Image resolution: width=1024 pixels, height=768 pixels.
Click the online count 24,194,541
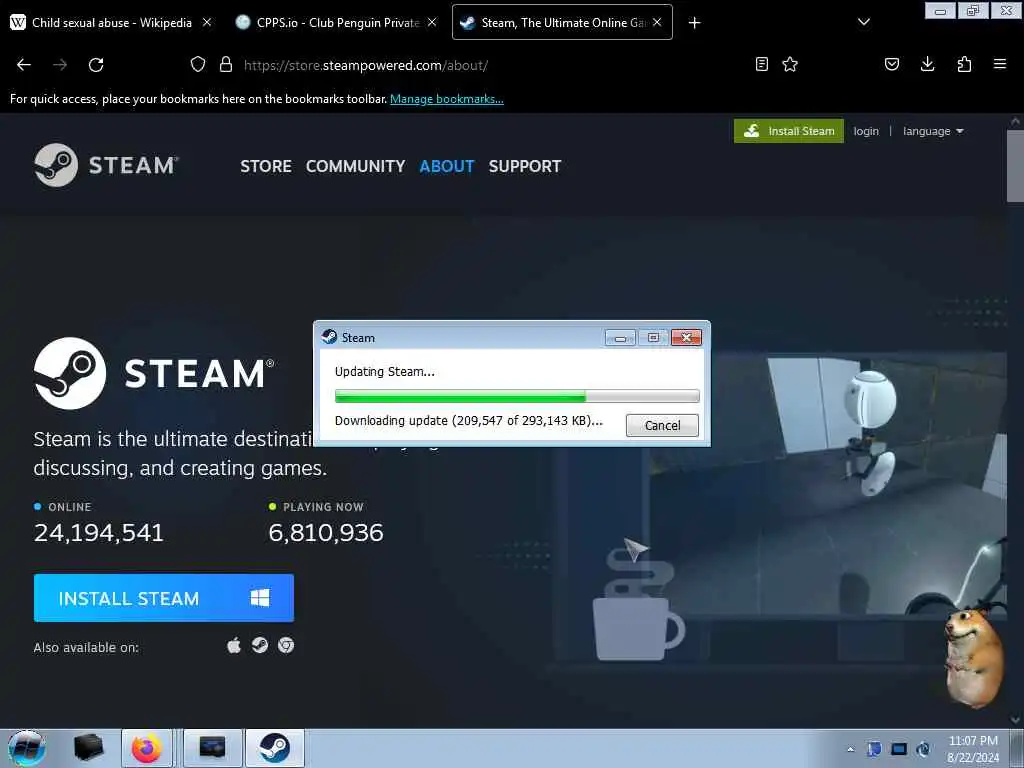point(99,532)
